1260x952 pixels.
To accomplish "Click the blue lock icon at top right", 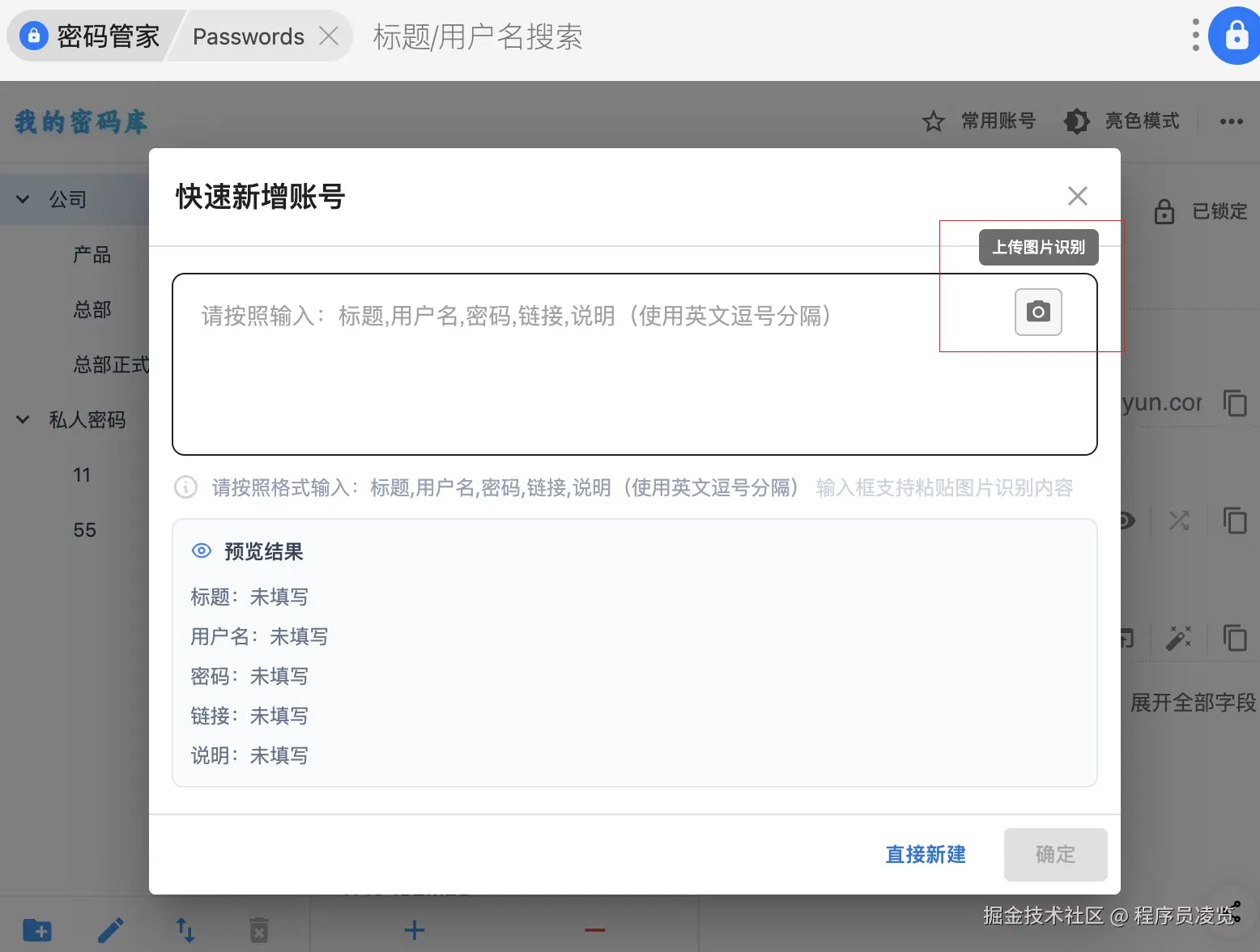I will pyautogui.click(x=1233, y=36).
